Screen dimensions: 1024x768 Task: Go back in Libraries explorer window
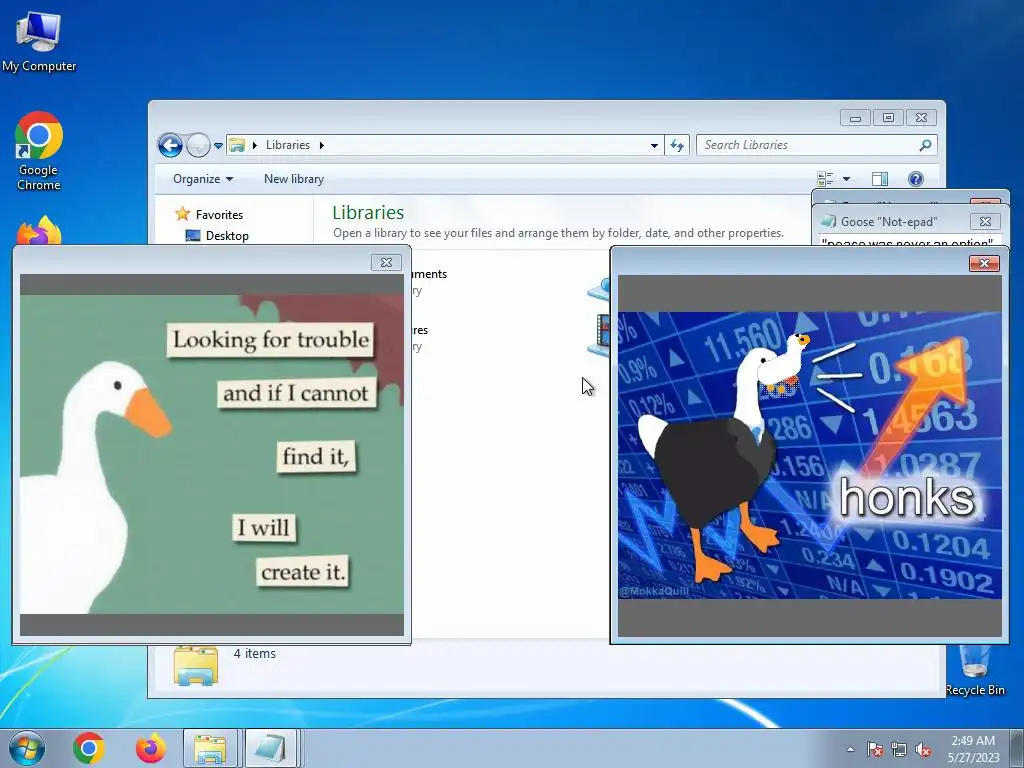coord(170,145)
